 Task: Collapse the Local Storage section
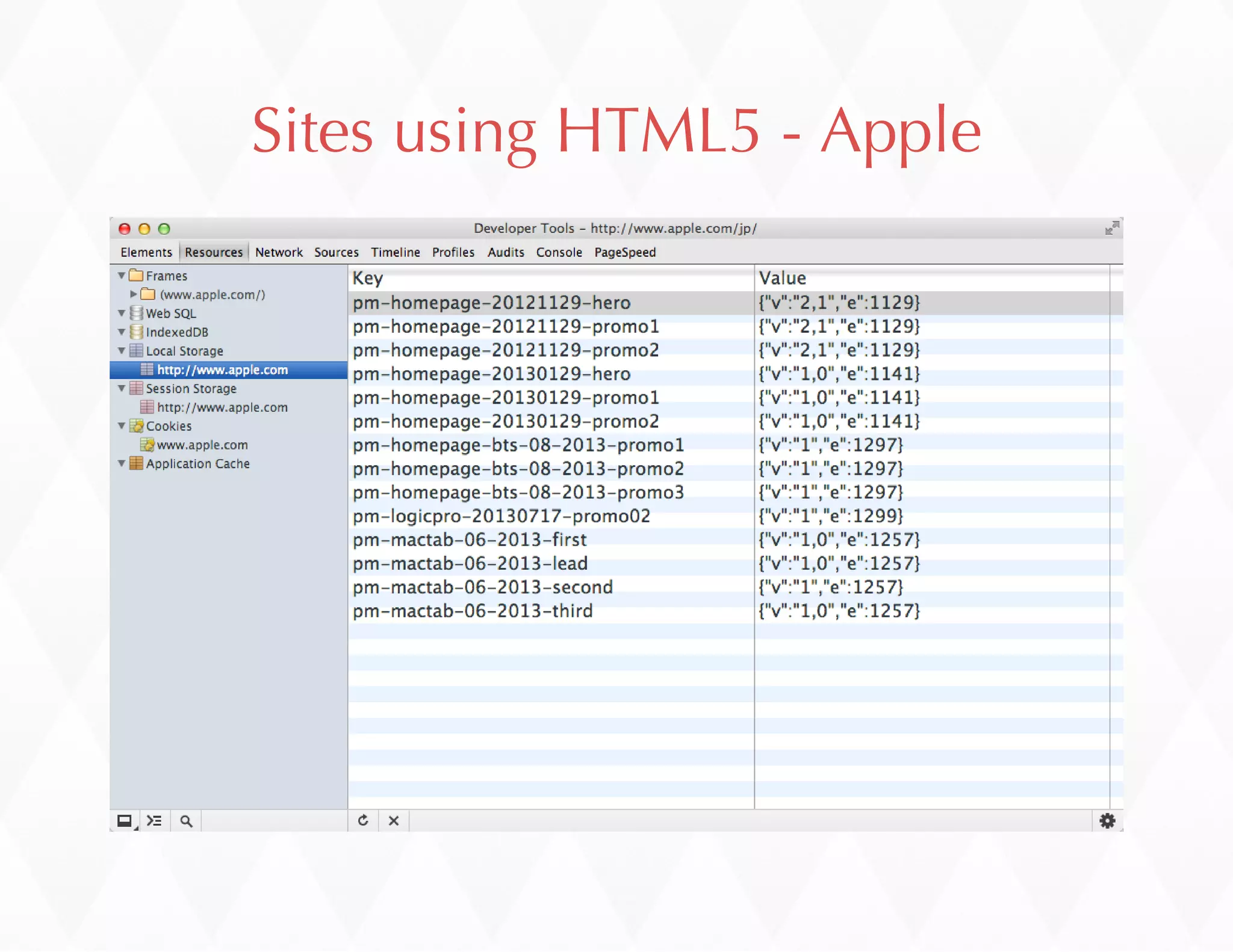tap(122, 351)
